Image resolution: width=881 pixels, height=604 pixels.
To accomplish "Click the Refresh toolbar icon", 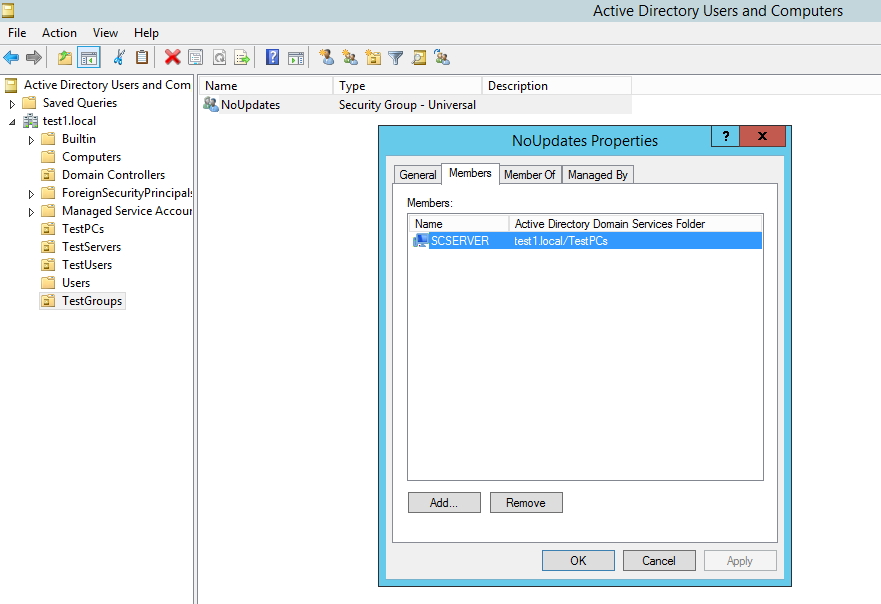I will (219, 57).
